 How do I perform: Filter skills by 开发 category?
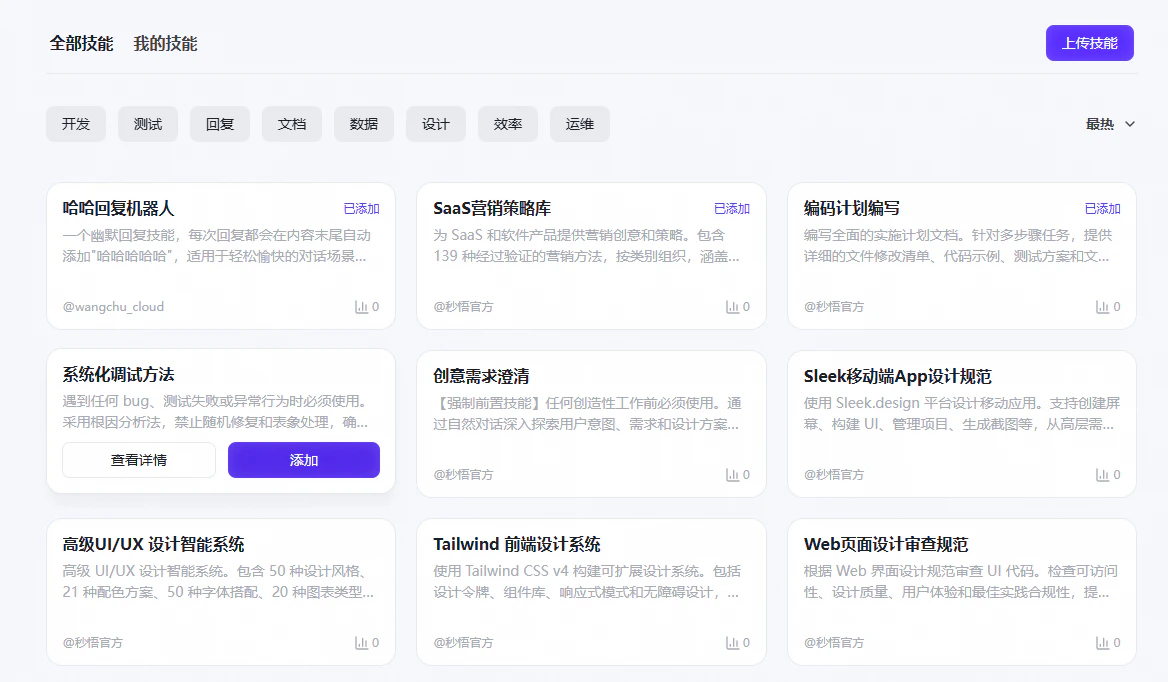point(76,124)
